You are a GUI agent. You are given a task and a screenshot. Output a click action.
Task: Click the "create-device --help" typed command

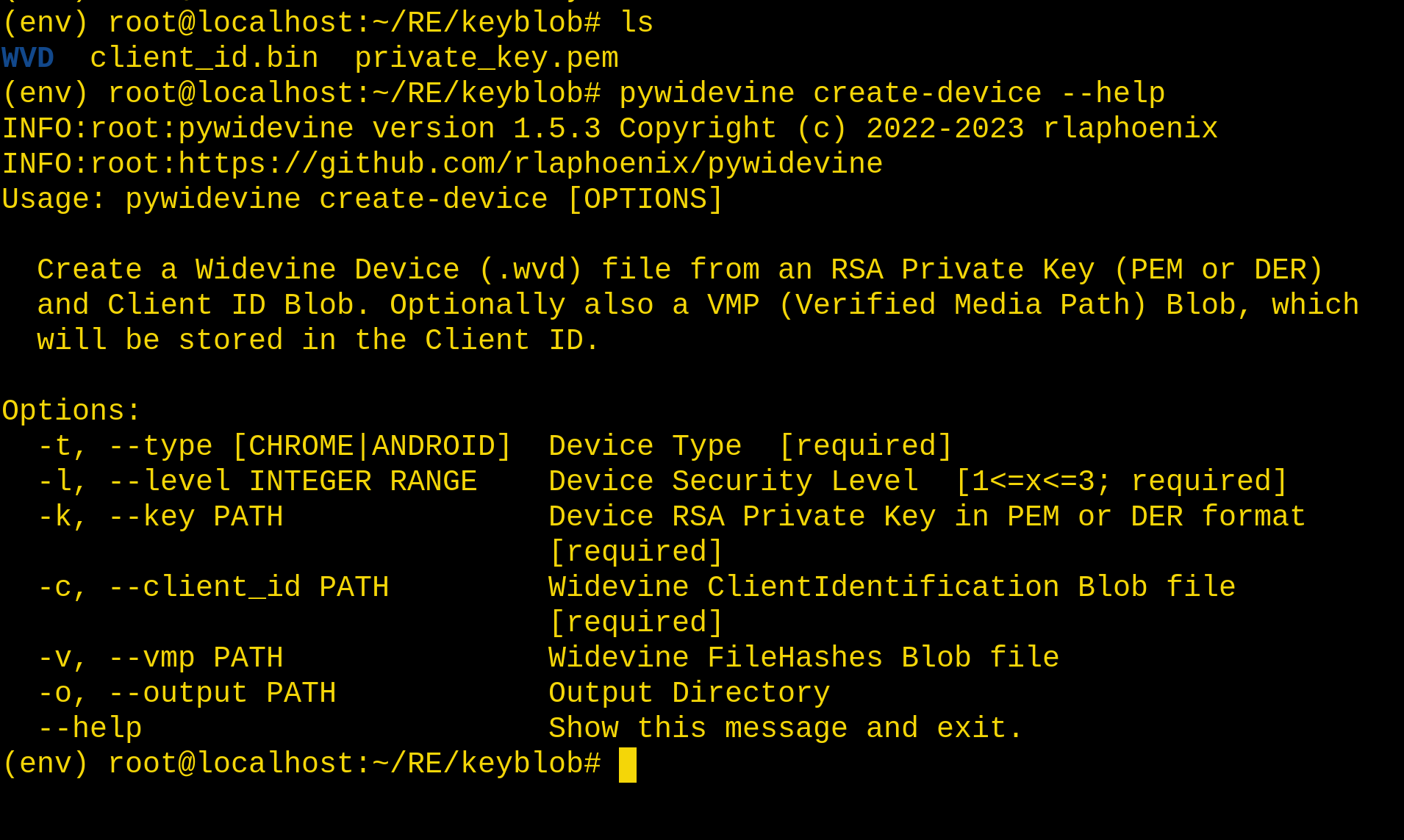989,94
